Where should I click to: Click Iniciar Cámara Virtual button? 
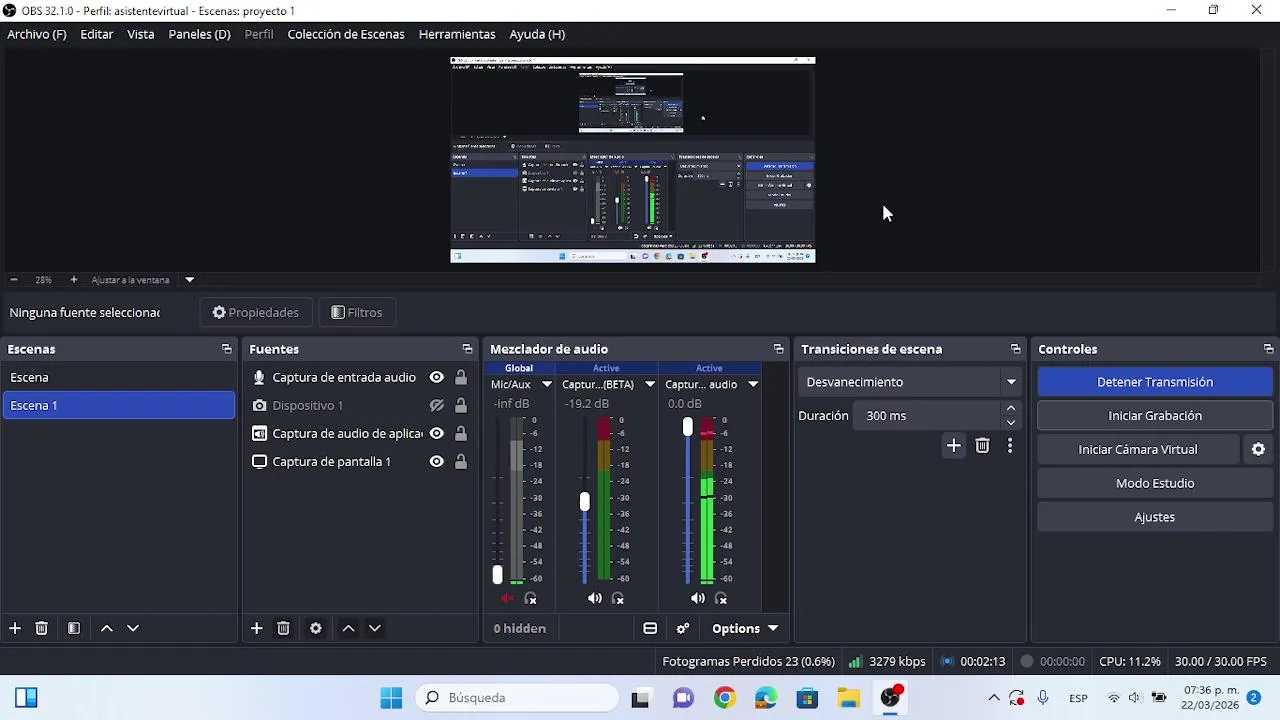1138,450
